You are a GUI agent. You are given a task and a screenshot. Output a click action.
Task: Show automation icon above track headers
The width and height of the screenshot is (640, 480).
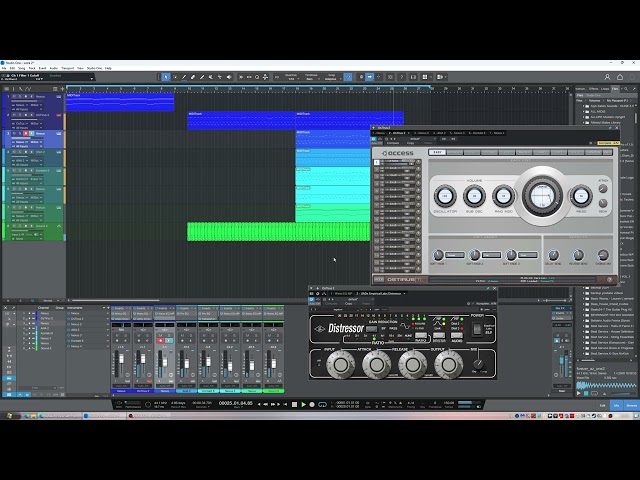point(28,89)
